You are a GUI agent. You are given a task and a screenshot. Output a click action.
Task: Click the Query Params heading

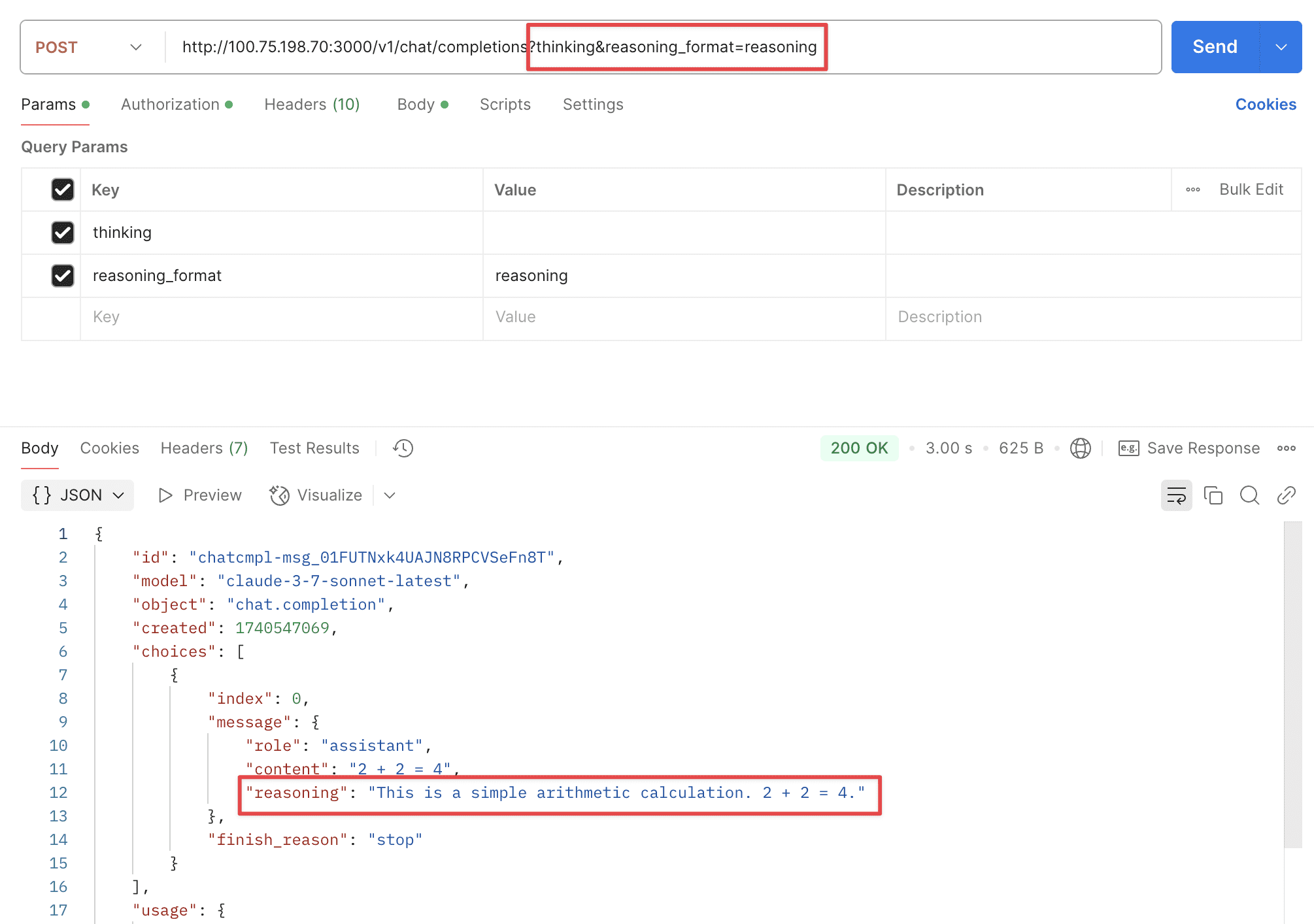tap(74, 147)
